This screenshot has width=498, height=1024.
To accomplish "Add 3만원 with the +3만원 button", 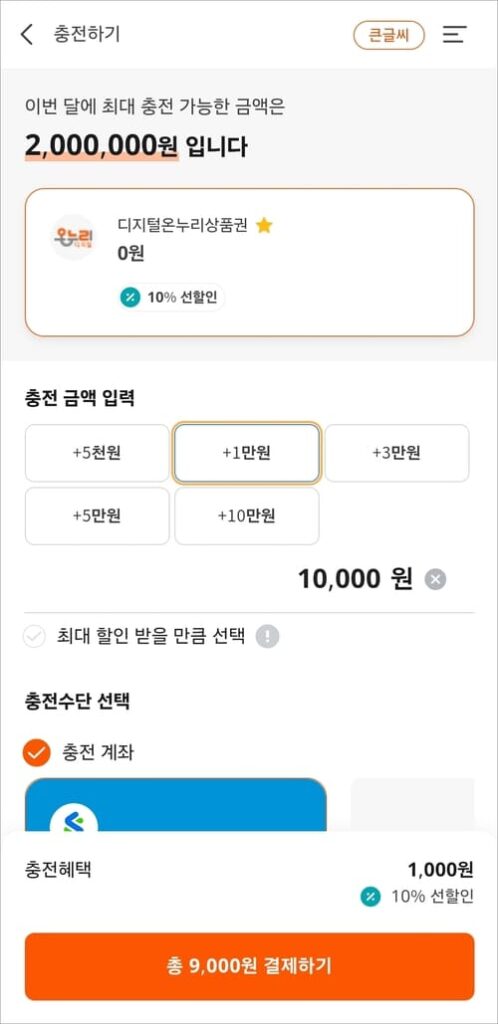I will (x=397, y=453).
